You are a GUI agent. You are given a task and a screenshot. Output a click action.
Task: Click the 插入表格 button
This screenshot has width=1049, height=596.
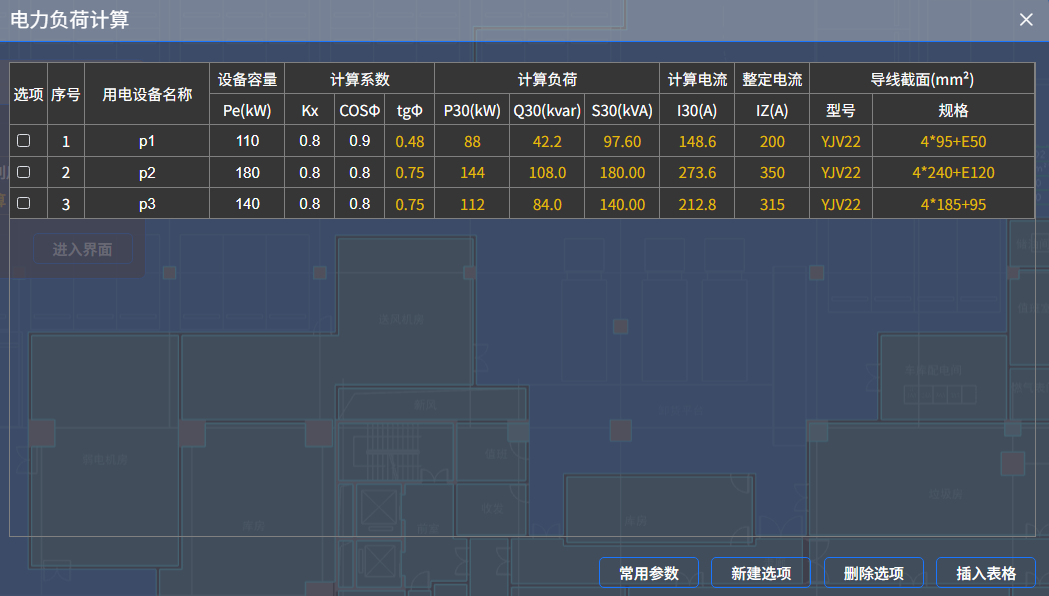[x=986, y=573]
